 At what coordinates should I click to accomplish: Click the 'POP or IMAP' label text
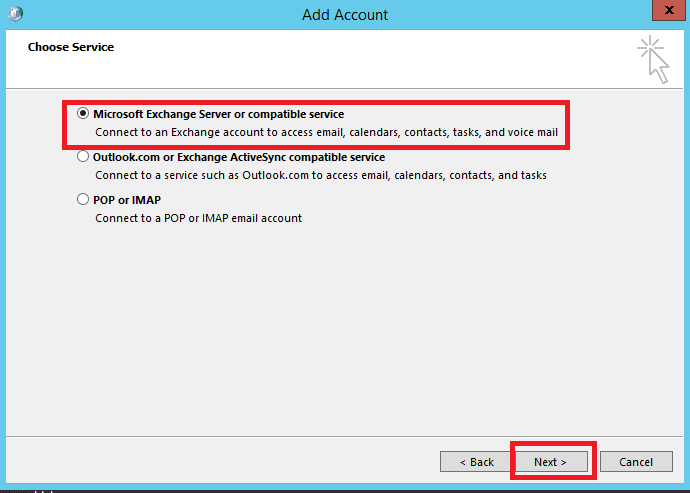127,200
